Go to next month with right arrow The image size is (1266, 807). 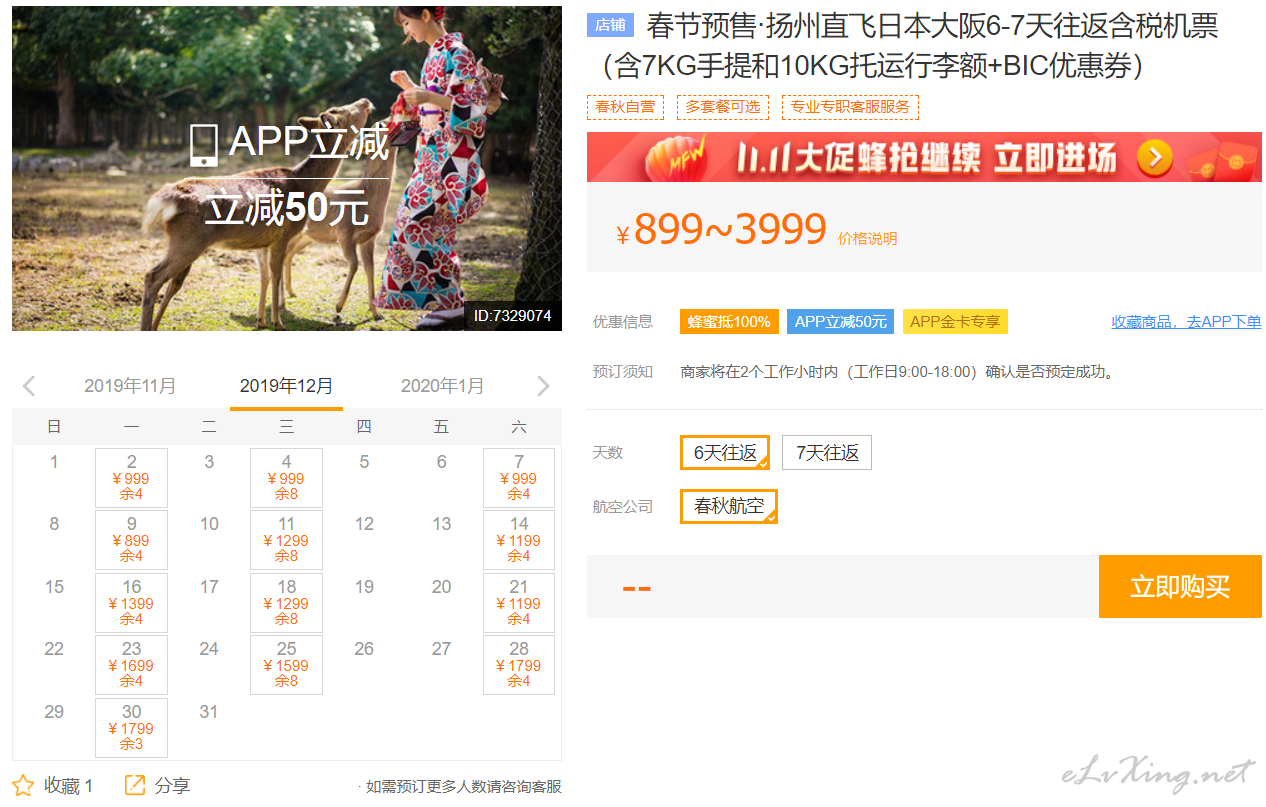(543, 386)
